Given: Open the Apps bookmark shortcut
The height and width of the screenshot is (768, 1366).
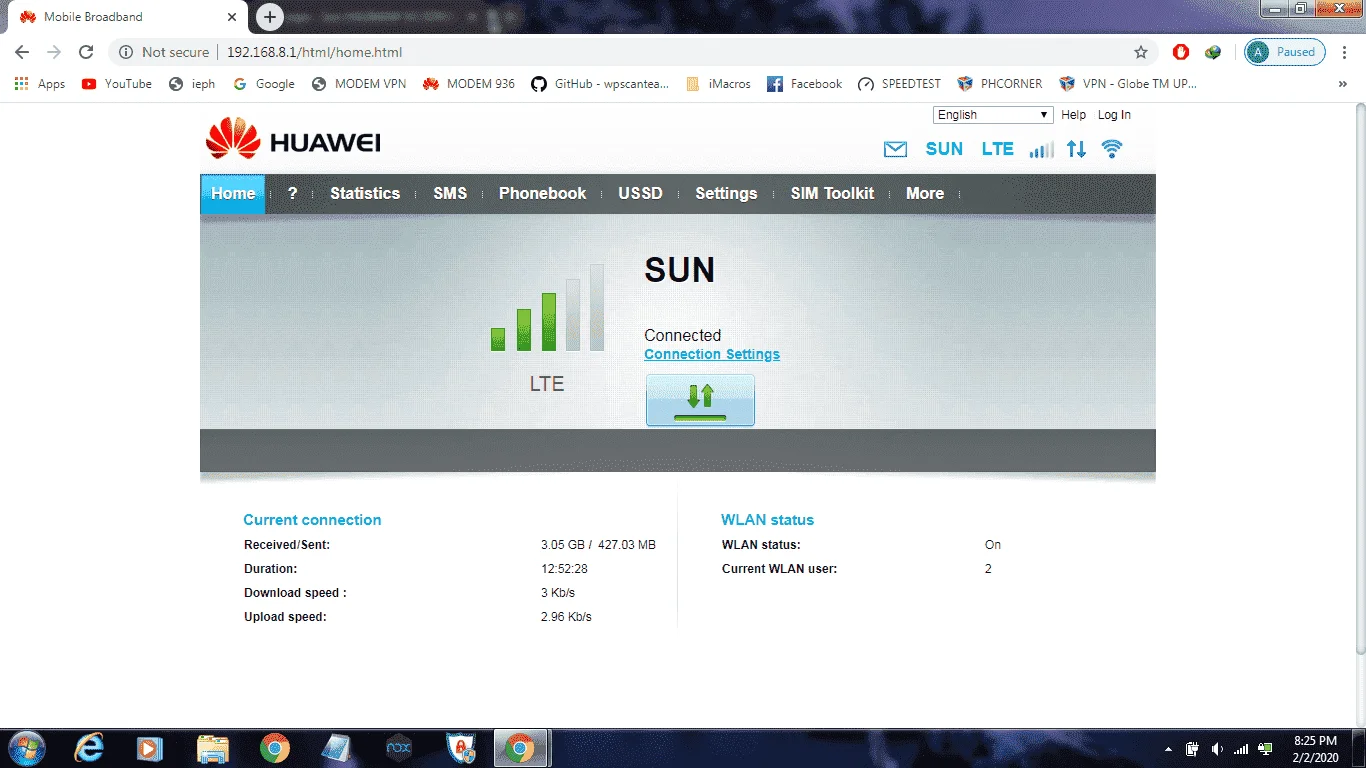Looking at the screenshot, I should point(40,84).
